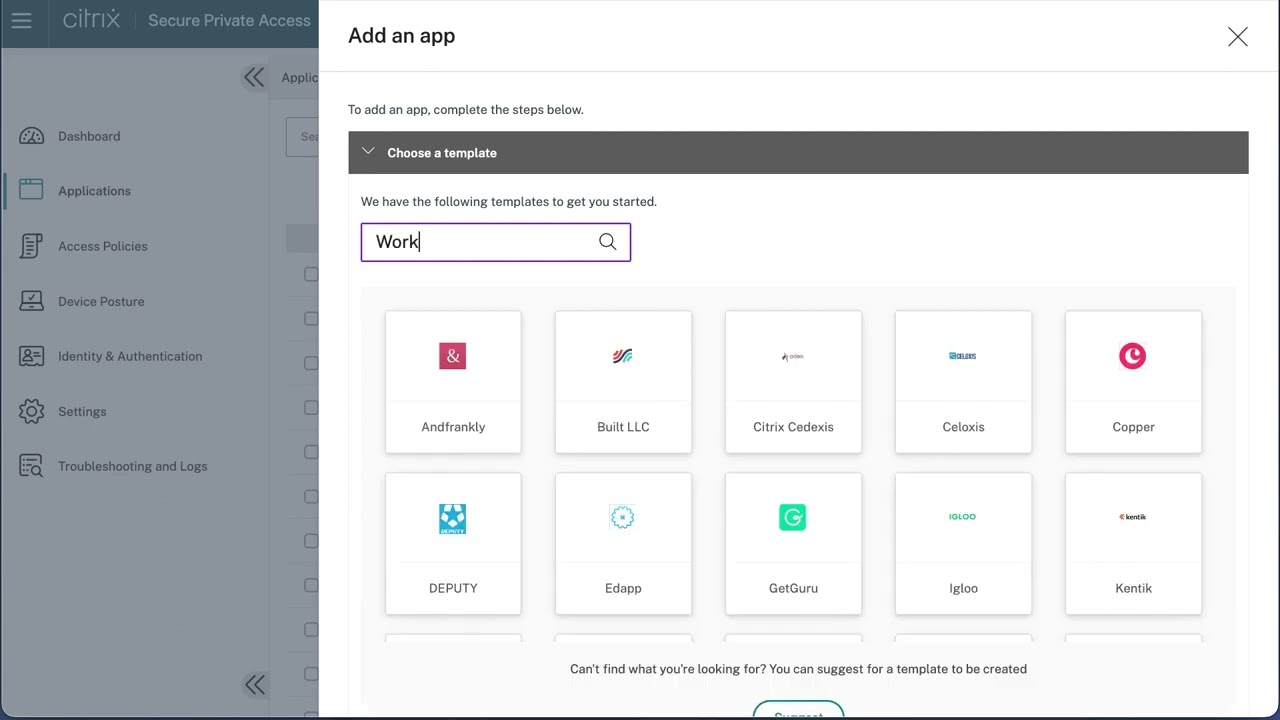Collapse the panel with the bottom double-chevron
1280x720 pixels.
click(x=254, y=684)
